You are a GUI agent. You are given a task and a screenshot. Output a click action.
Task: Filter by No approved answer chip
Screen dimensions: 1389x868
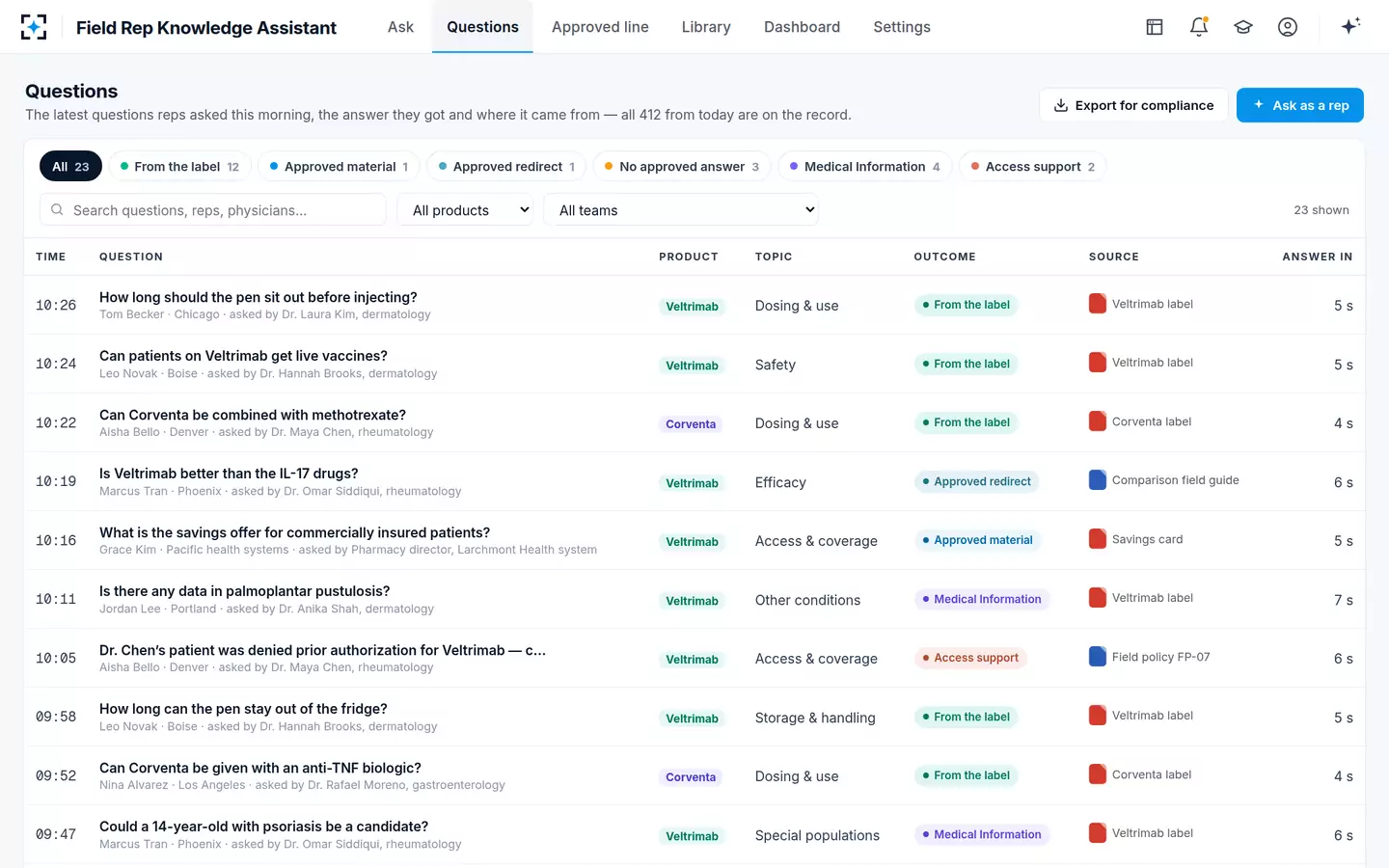click(682, 167)
